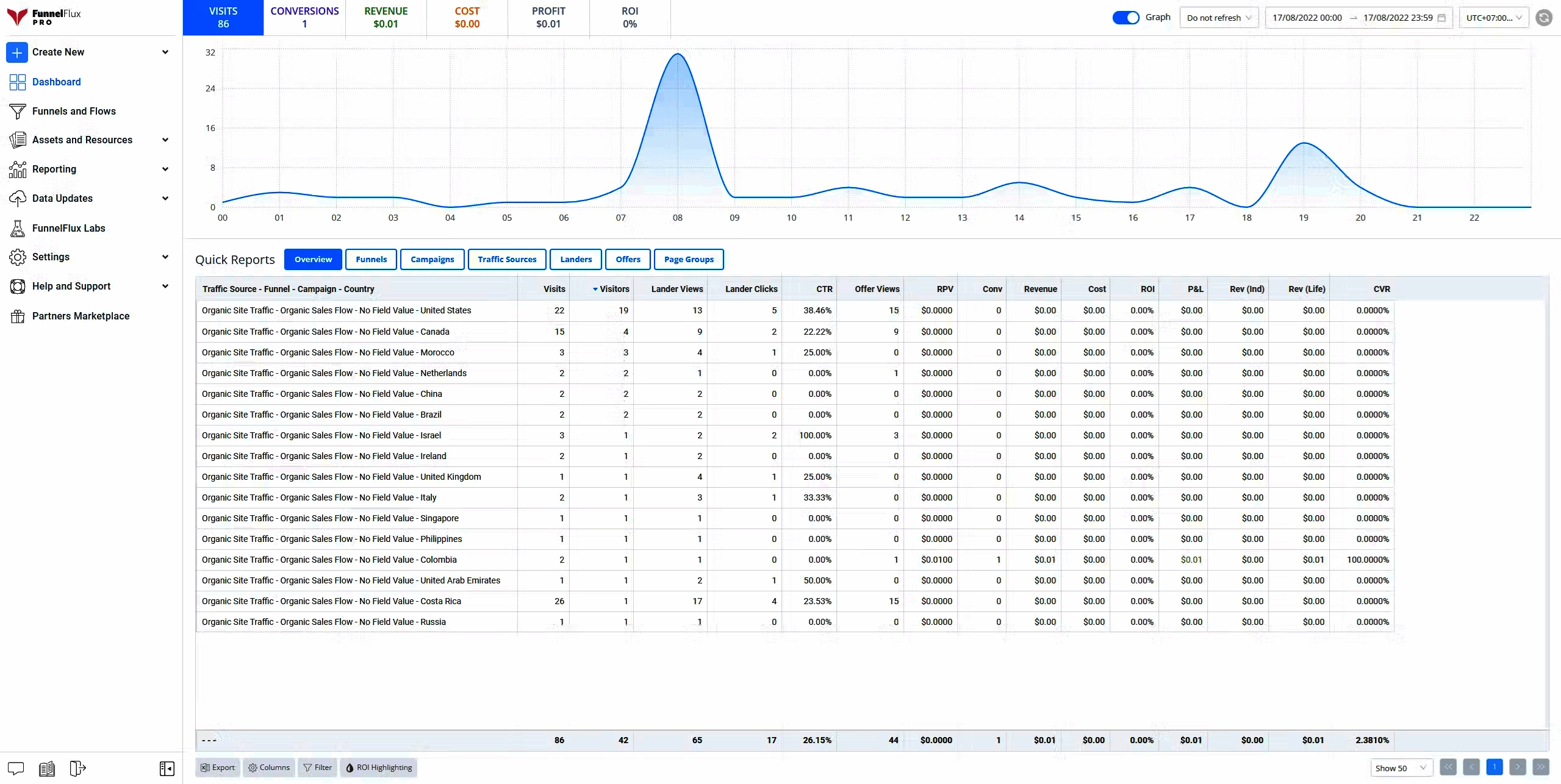Click the Partners Marketplace gift icon
This screenshot has width=1561, height=784.
(18, 316)
